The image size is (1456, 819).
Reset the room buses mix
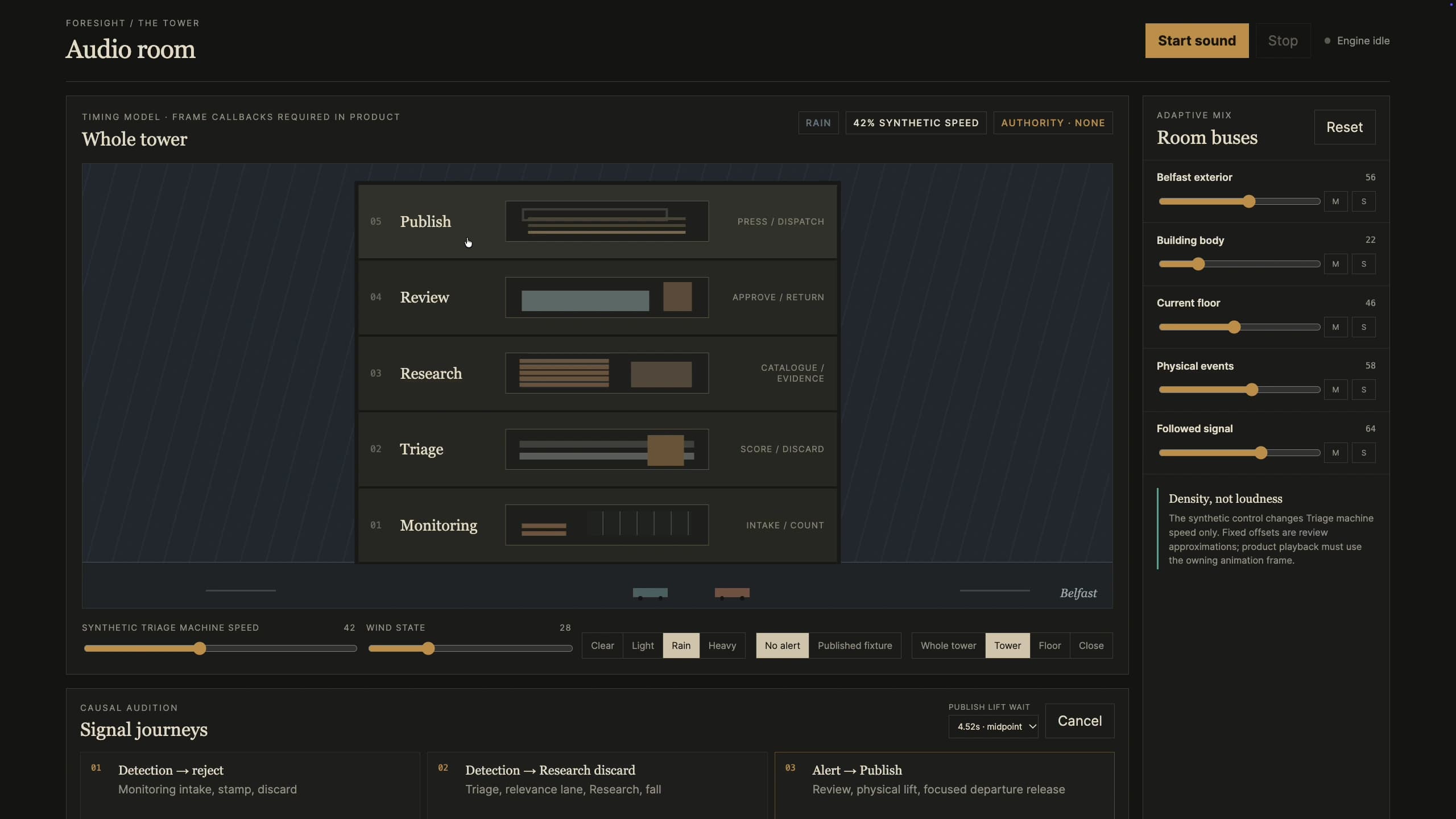point(1345,127)
